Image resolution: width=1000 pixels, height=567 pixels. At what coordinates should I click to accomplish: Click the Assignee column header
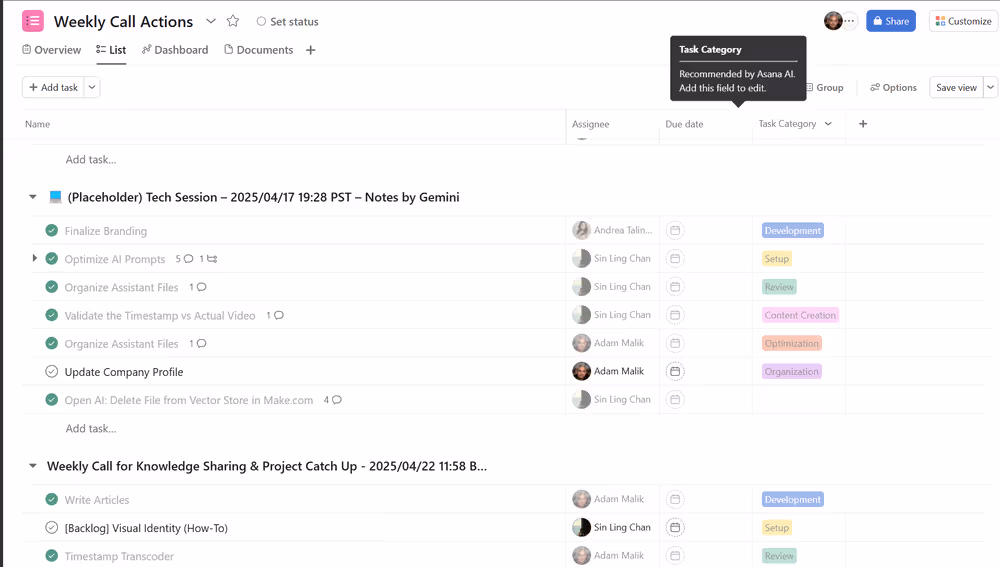tap(591, 124)
